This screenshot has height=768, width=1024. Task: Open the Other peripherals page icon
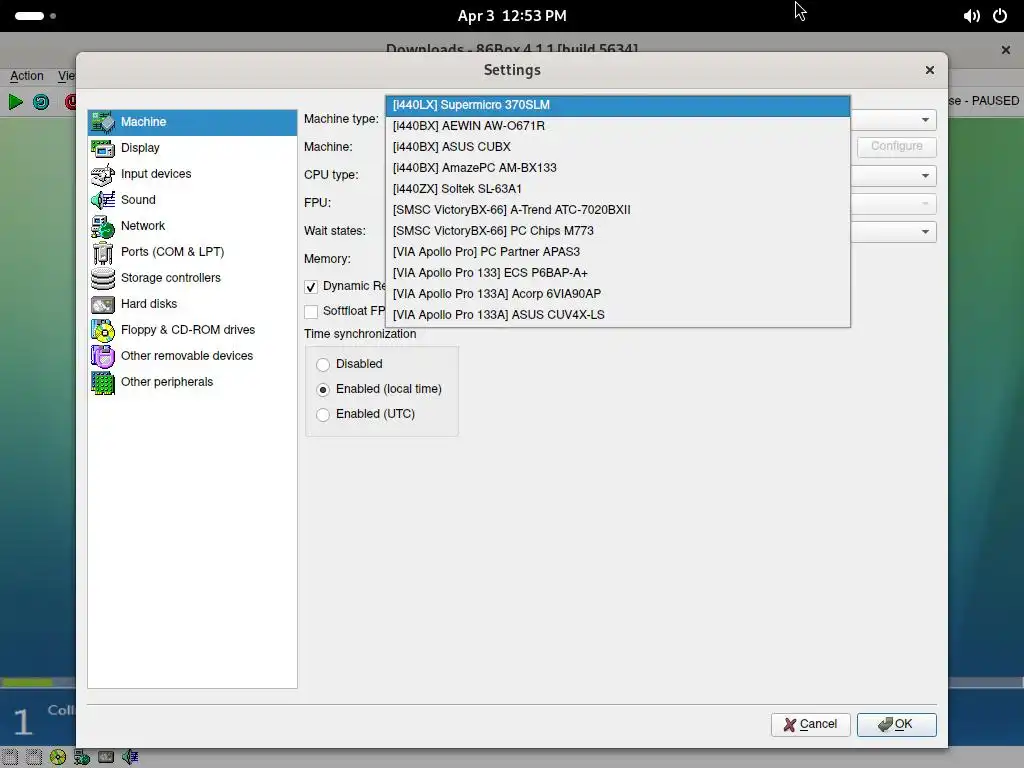[x=103, y=382]
